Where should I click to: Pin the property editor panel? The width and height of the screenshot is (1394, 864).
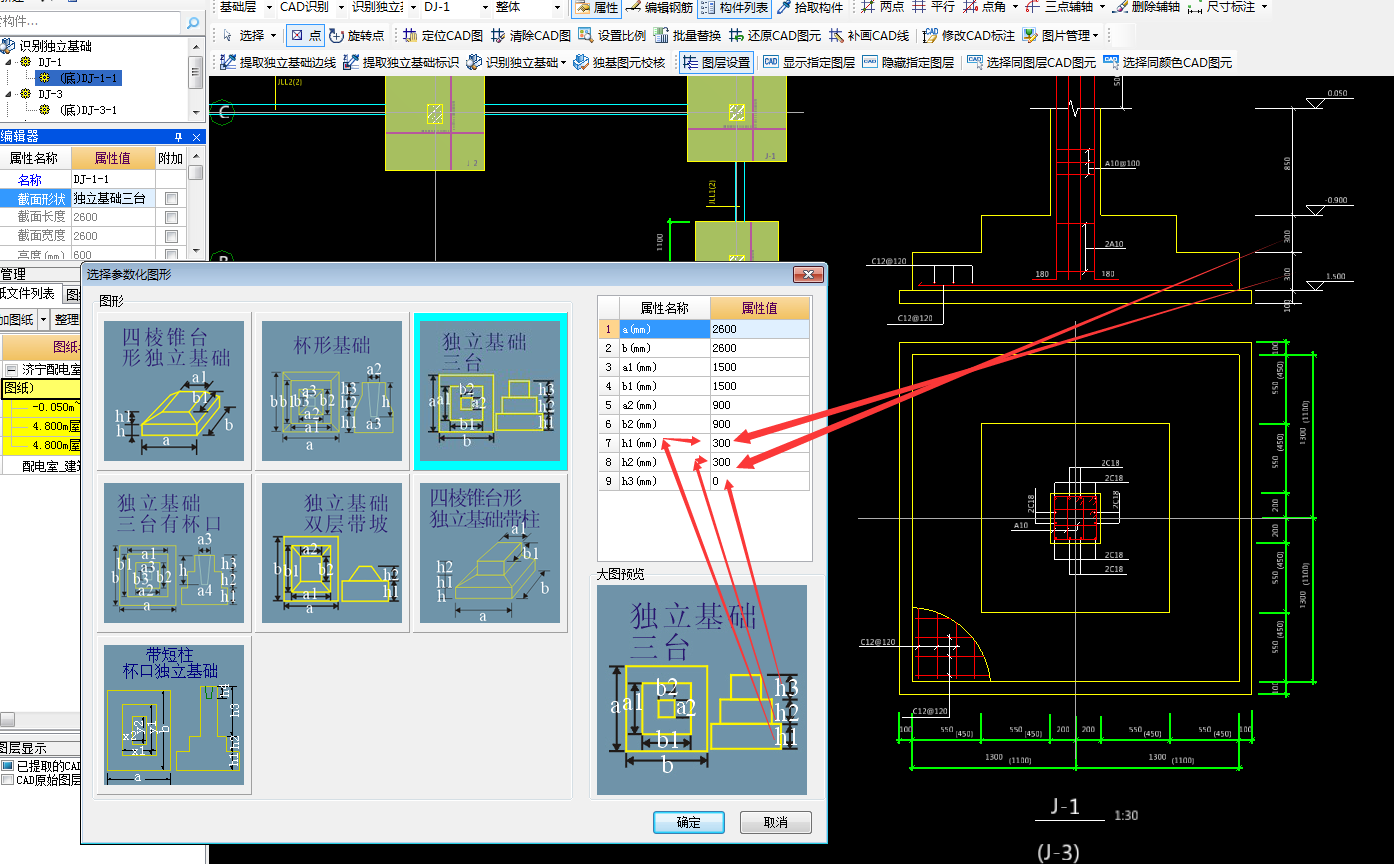point(179,137)
